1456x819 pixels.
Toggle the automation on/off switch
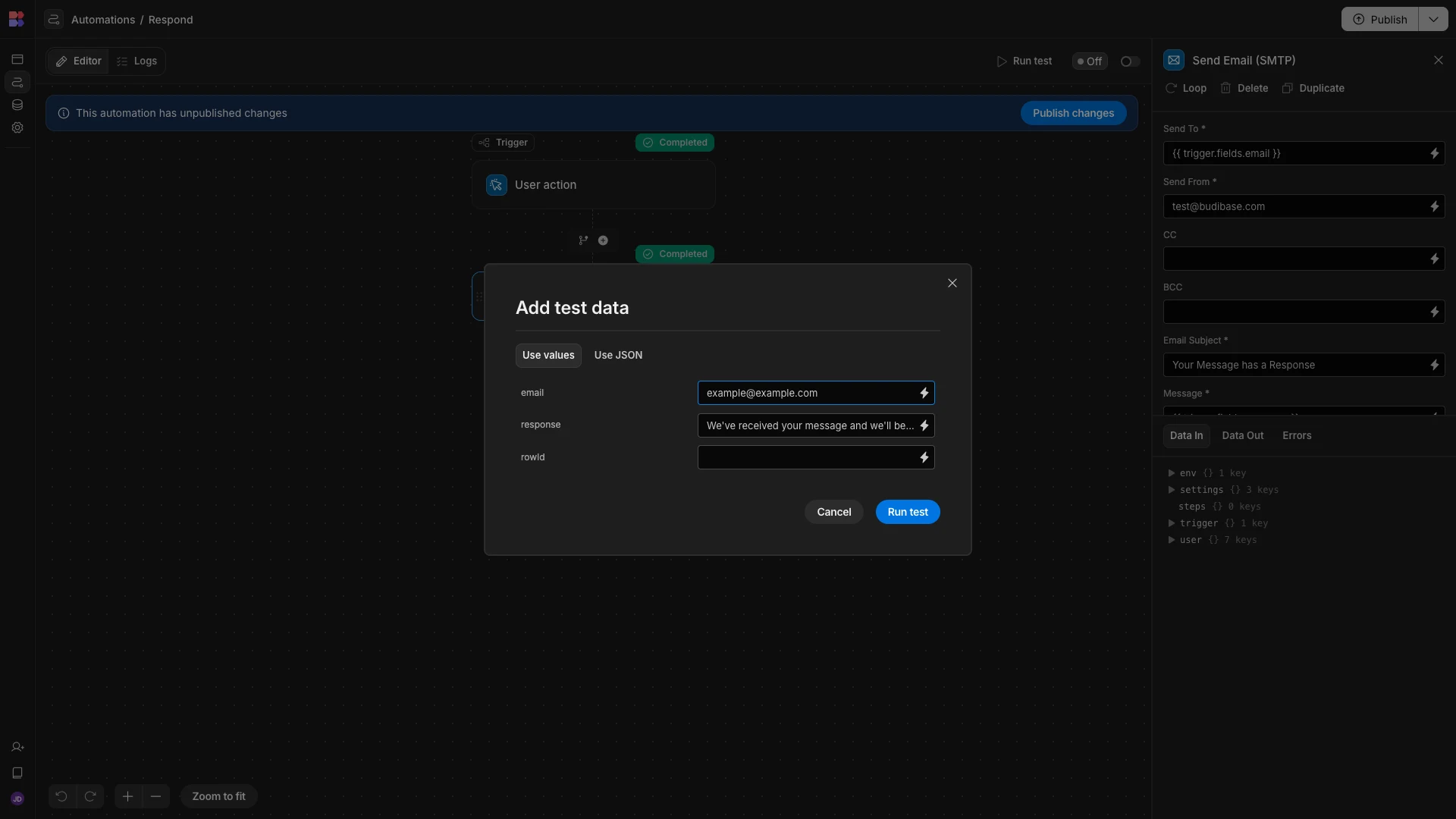point(1130,61)
